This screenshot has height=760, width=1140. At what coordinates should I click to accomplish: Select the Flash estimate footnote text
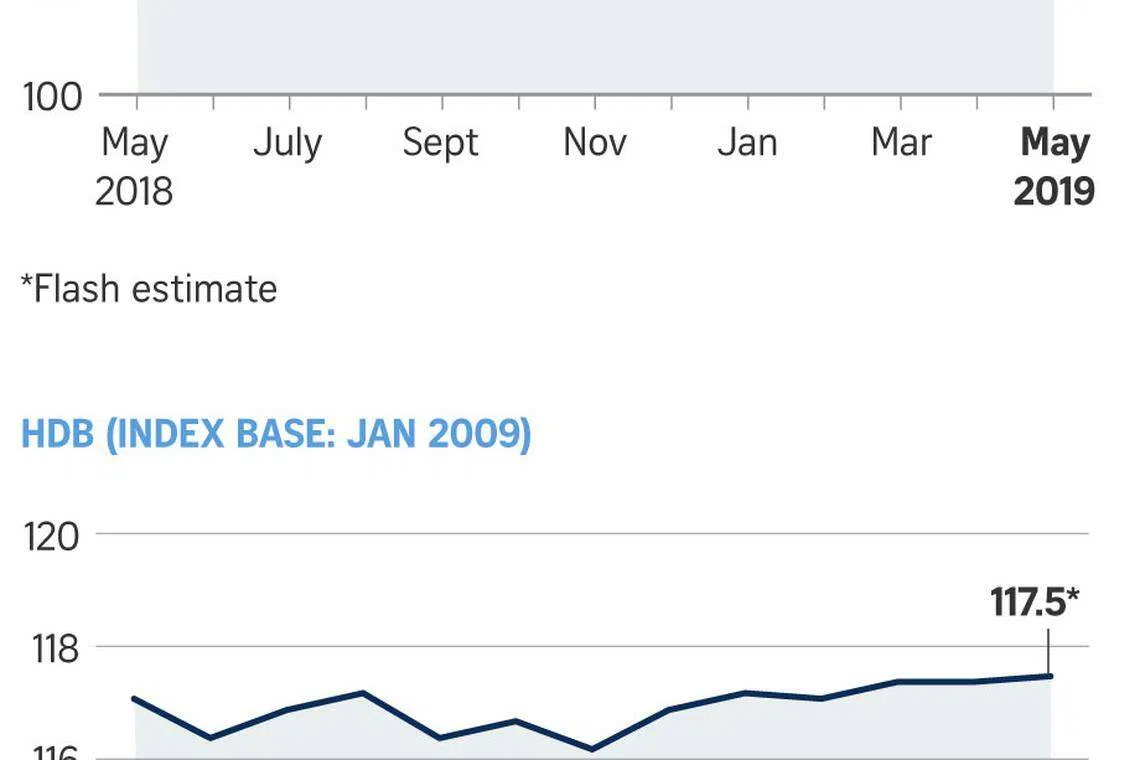click(149, 289)
